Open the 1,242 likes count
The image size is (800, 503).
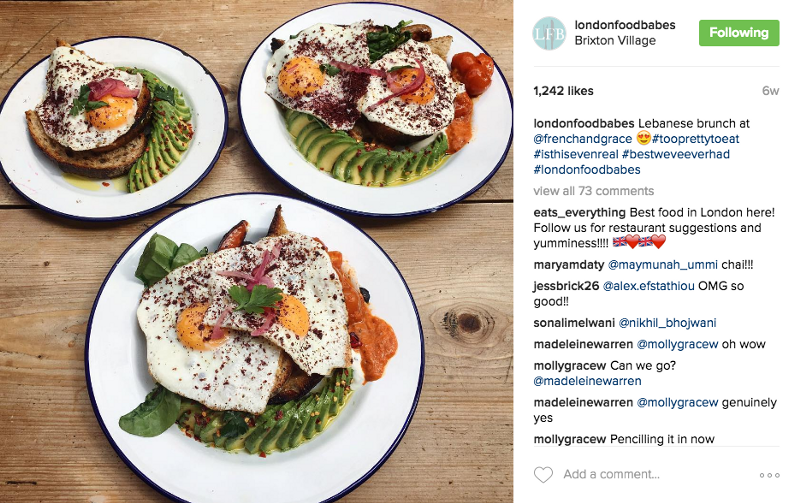click(563, 91)
